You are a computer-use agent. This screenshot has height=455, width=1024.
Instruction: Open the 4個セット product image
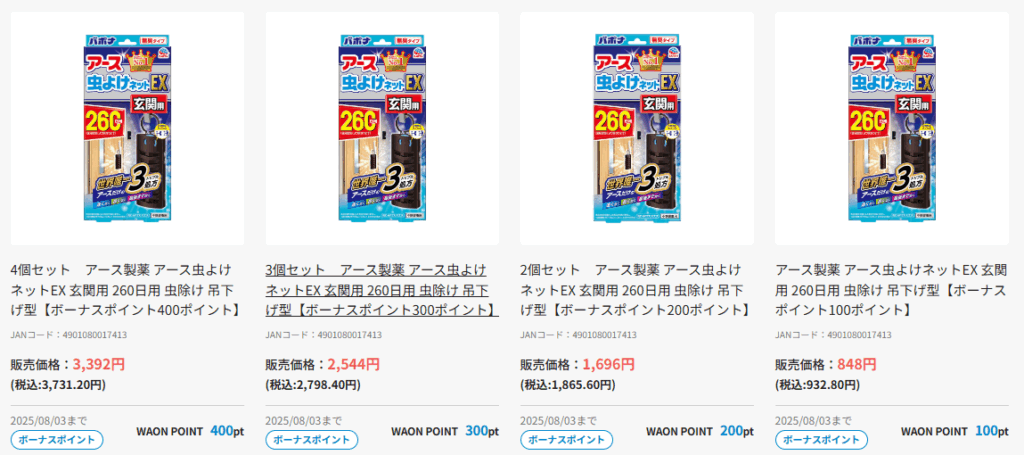click(127, 129)
